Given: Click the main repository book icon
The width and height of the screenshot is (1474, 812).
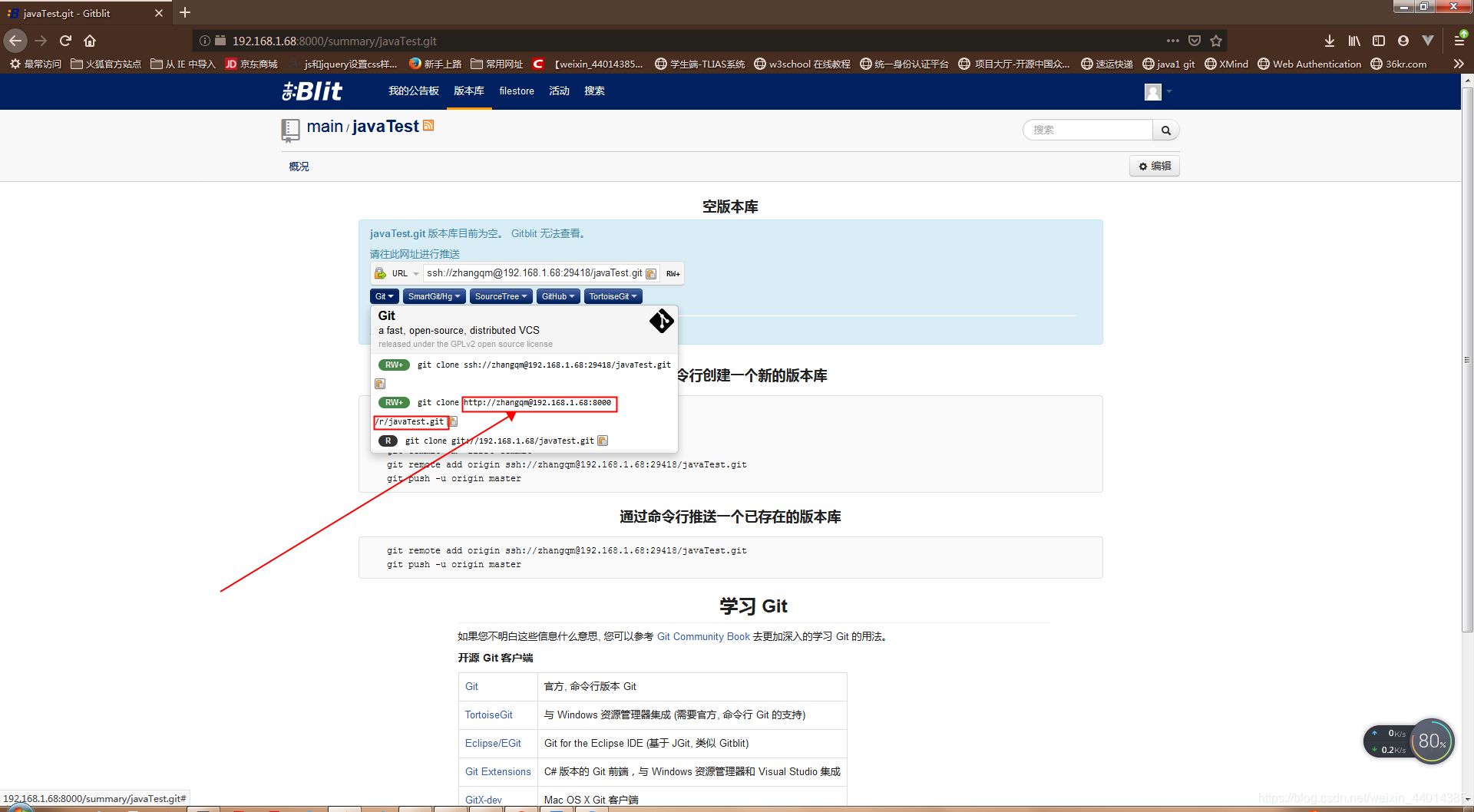Looking at the screenshot, I should coord(290,130).
